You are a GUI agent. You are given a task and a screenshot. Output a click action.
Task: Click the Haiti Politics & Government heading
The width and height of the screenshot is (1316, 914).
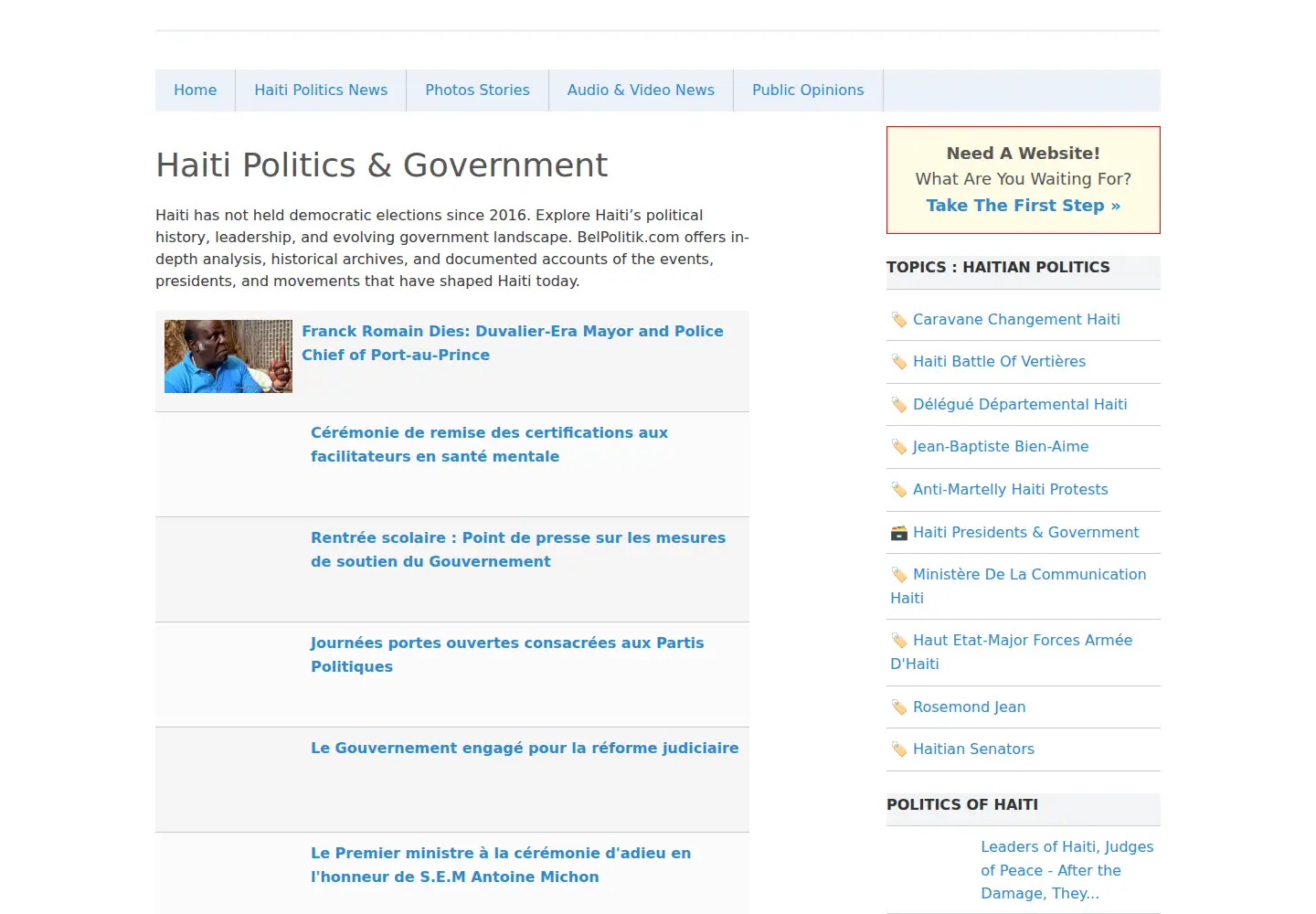tap(381, 165)
